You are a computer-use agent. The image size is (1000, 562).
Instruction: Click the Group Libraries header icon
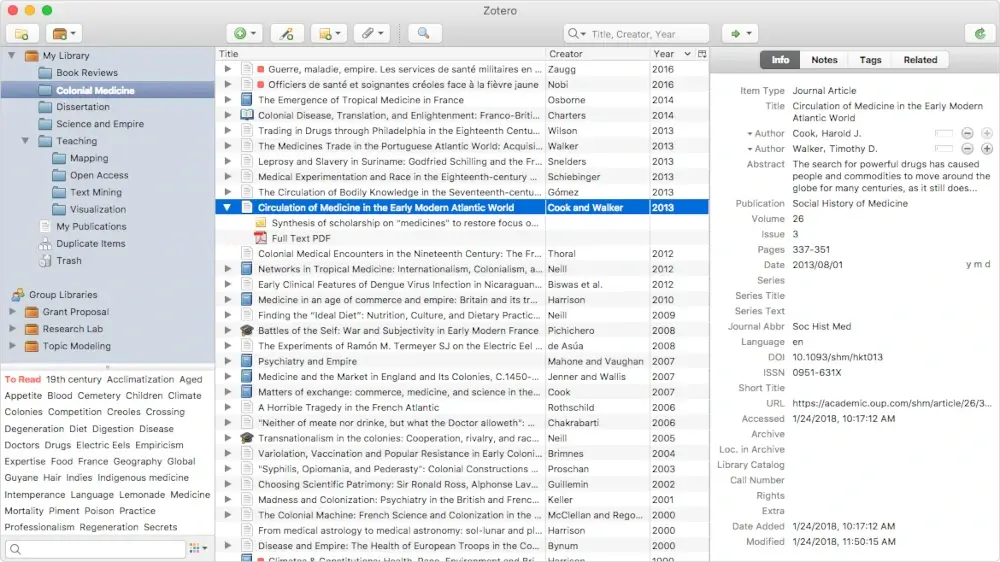pos(18,295)
